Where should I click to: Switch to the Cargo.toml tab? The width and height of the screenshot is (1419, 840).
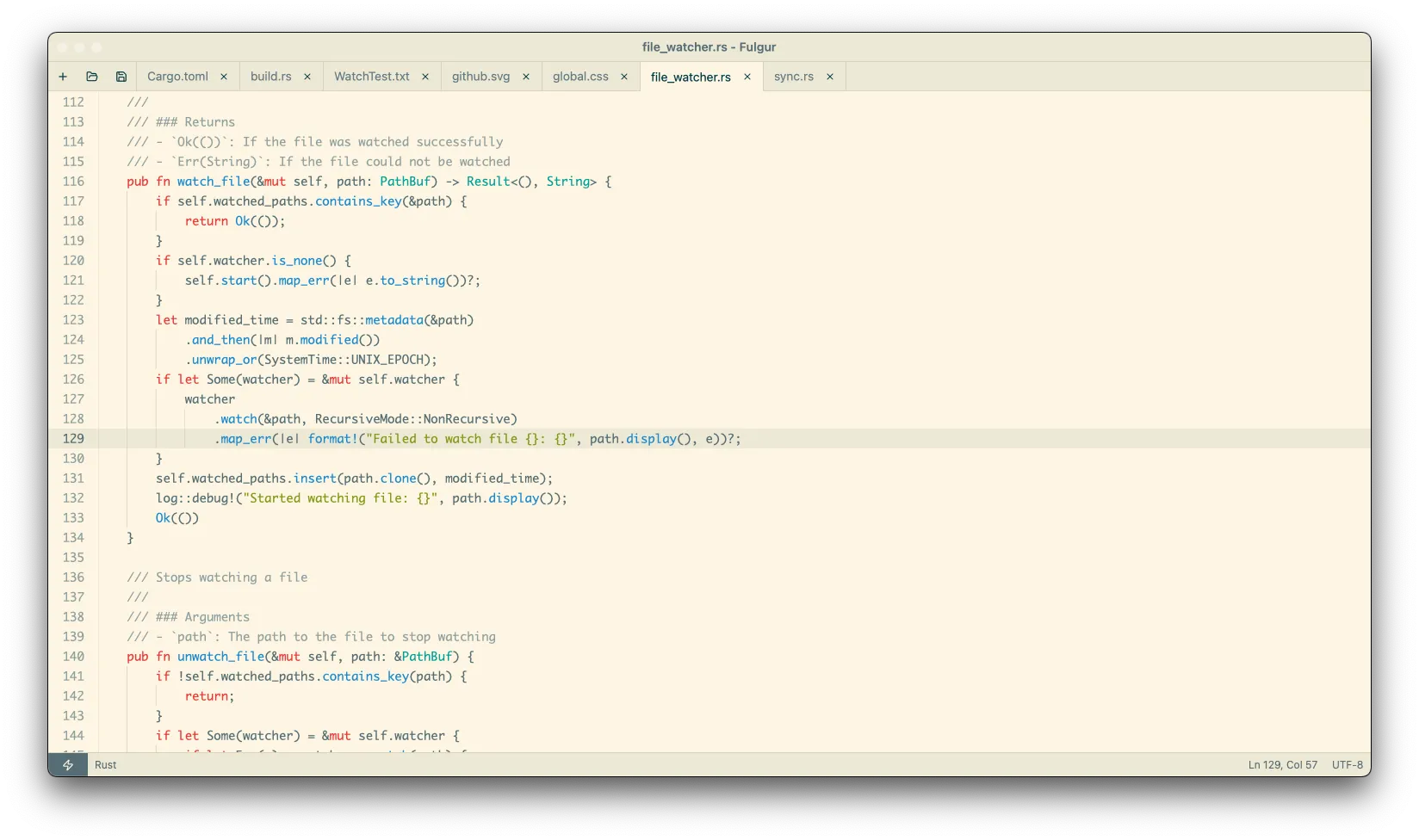point(177,77)
